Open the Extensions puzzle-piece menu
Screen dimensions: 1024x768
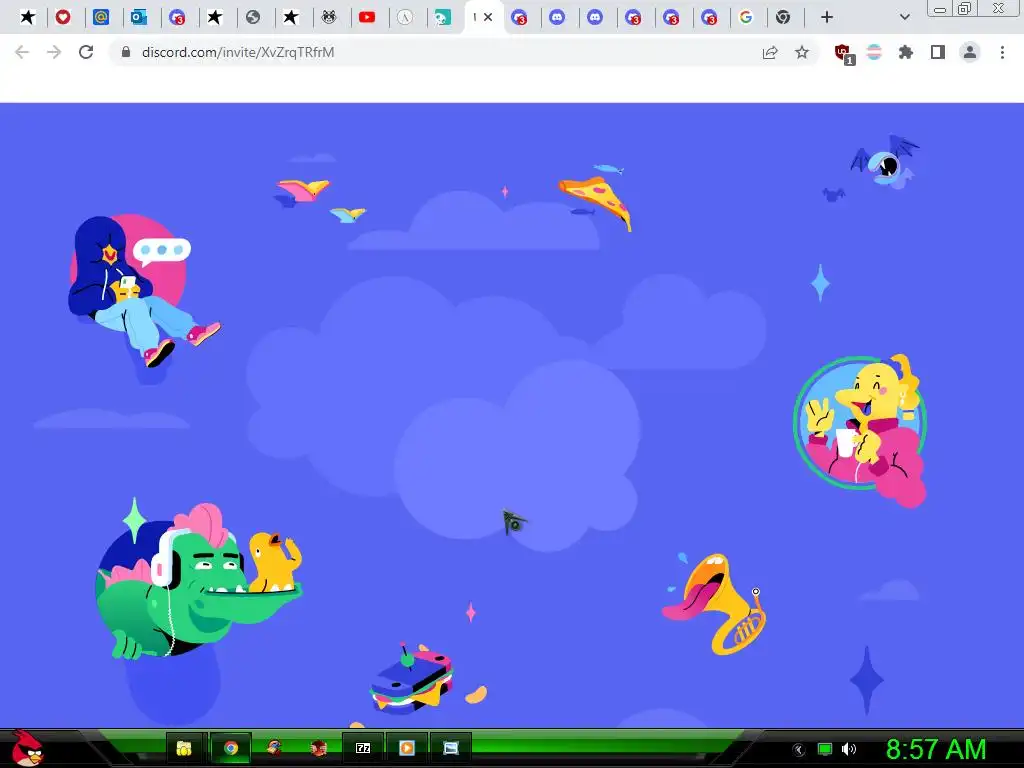tap(906, 52)
